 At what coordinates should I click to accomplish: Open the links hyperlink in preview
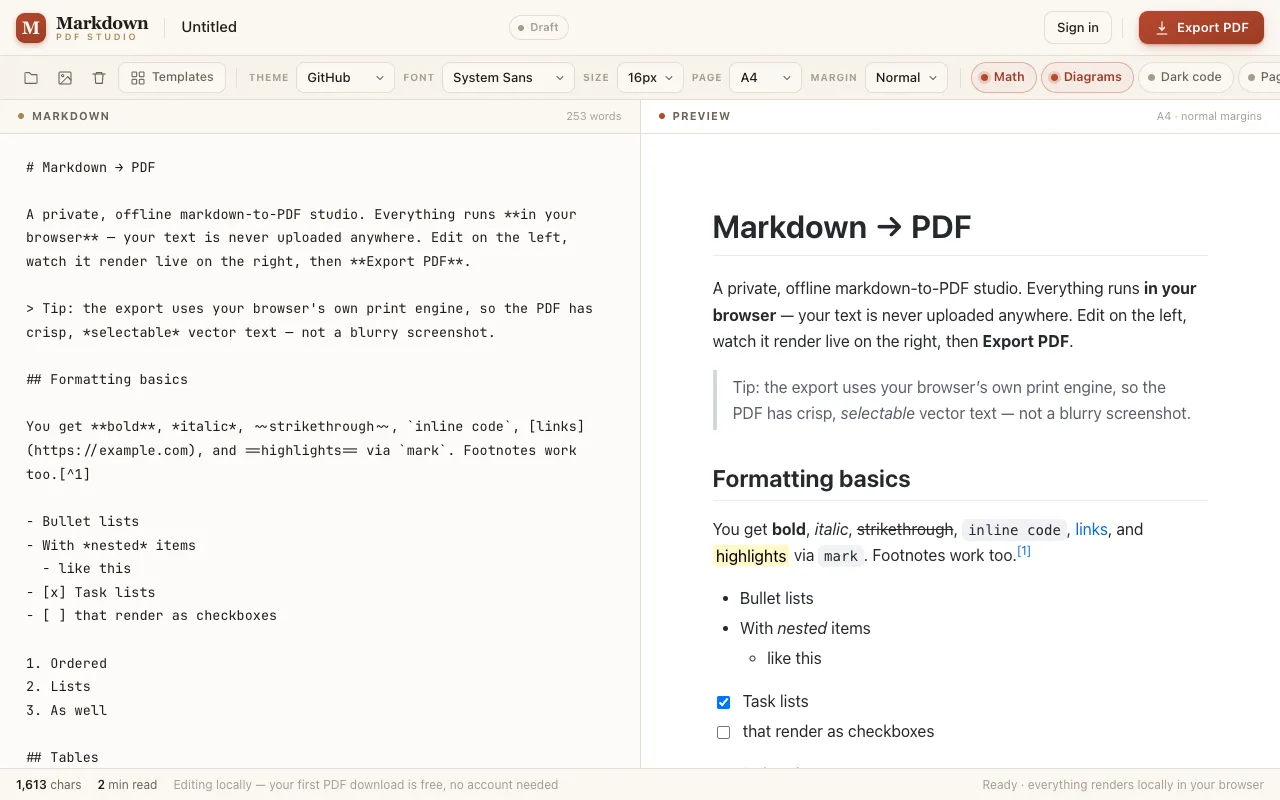1091,529
